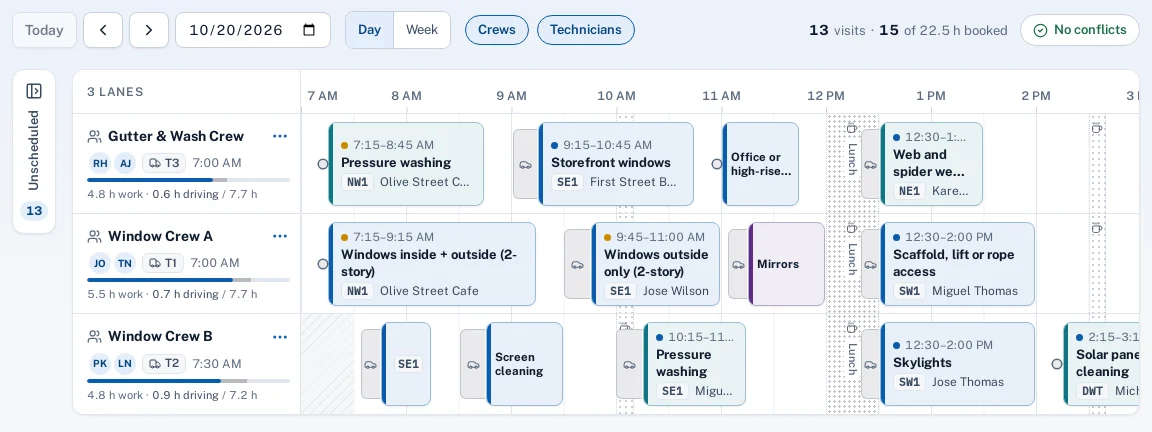Click the No conflicts status button
1152x432 pixels.
pyautogui.click(x=1079, y=30)
